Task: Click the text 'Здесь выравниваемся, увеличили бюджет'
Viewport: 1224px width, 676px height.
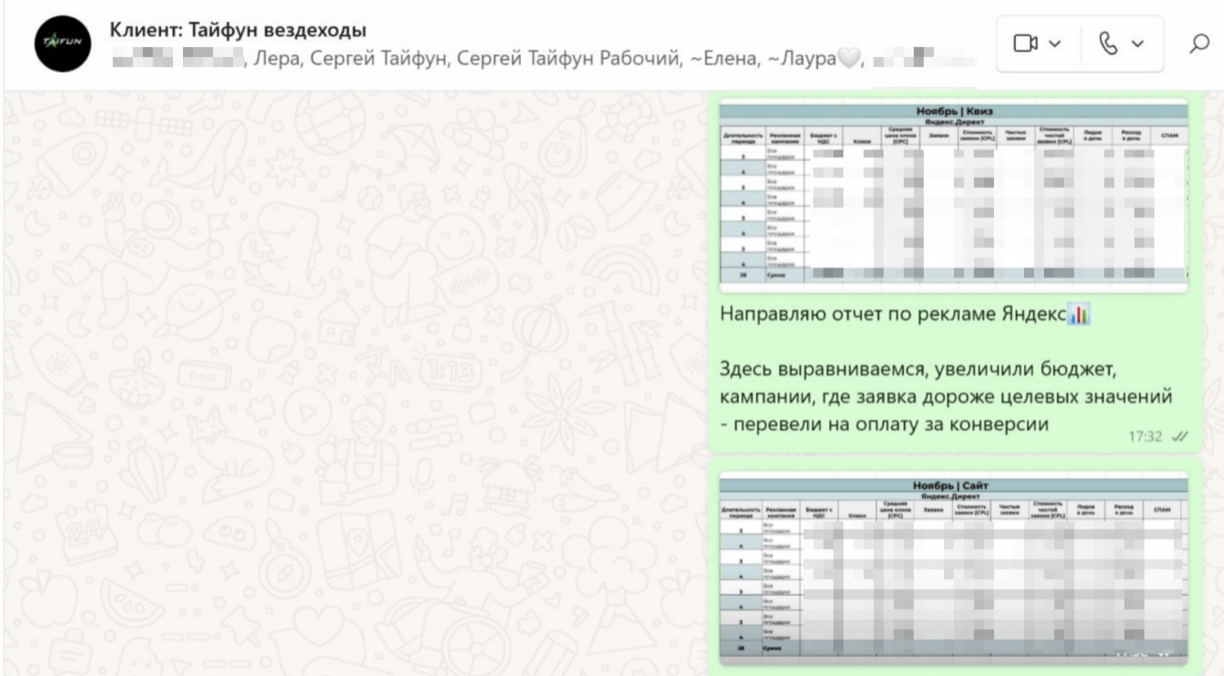Action: 917,371
